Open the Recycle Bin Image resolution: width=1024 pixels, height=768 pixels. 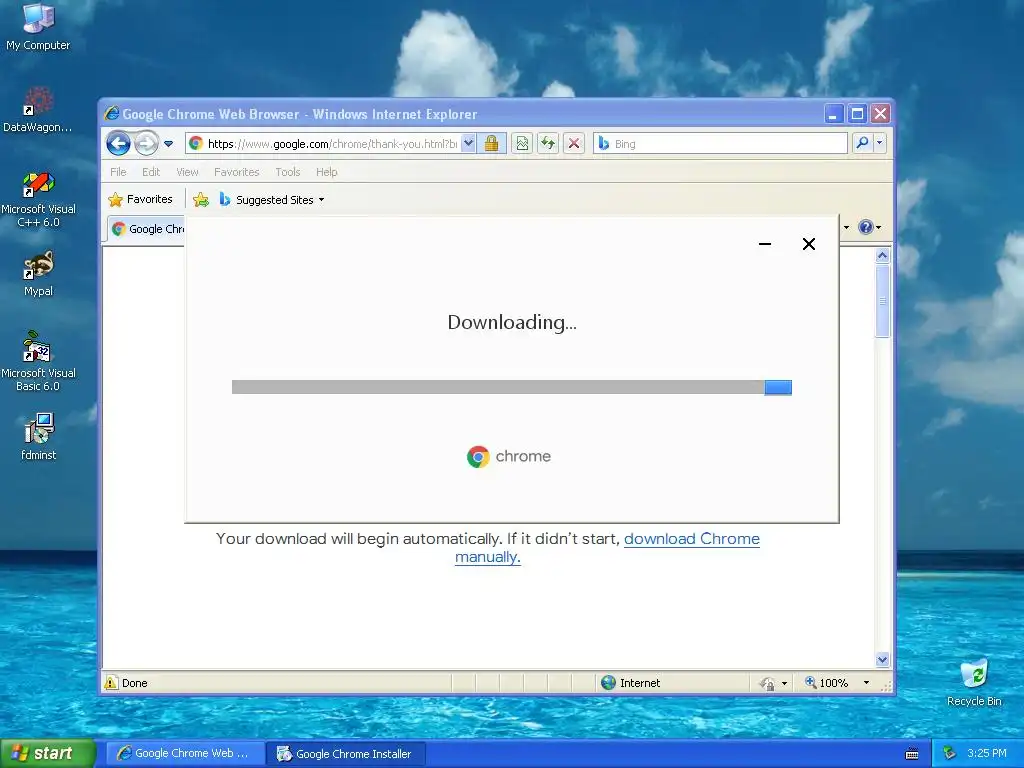tap(974, 683)
